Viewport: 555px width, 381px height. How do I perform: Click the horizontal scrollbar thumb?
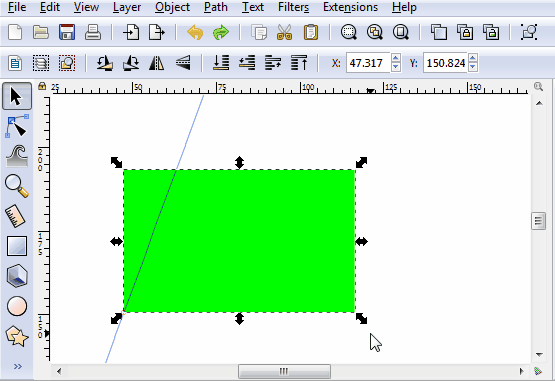point(285,371)
